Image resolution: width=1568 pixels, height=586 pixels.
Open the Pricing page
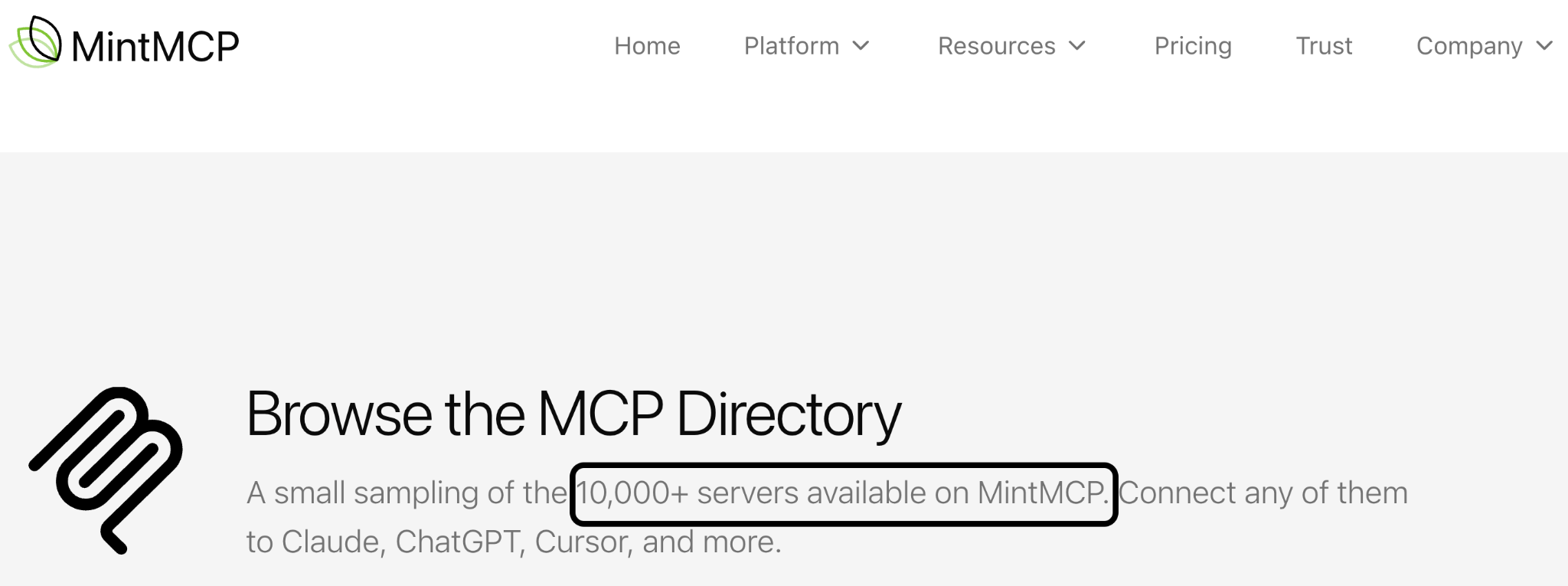coord(1193,46)
